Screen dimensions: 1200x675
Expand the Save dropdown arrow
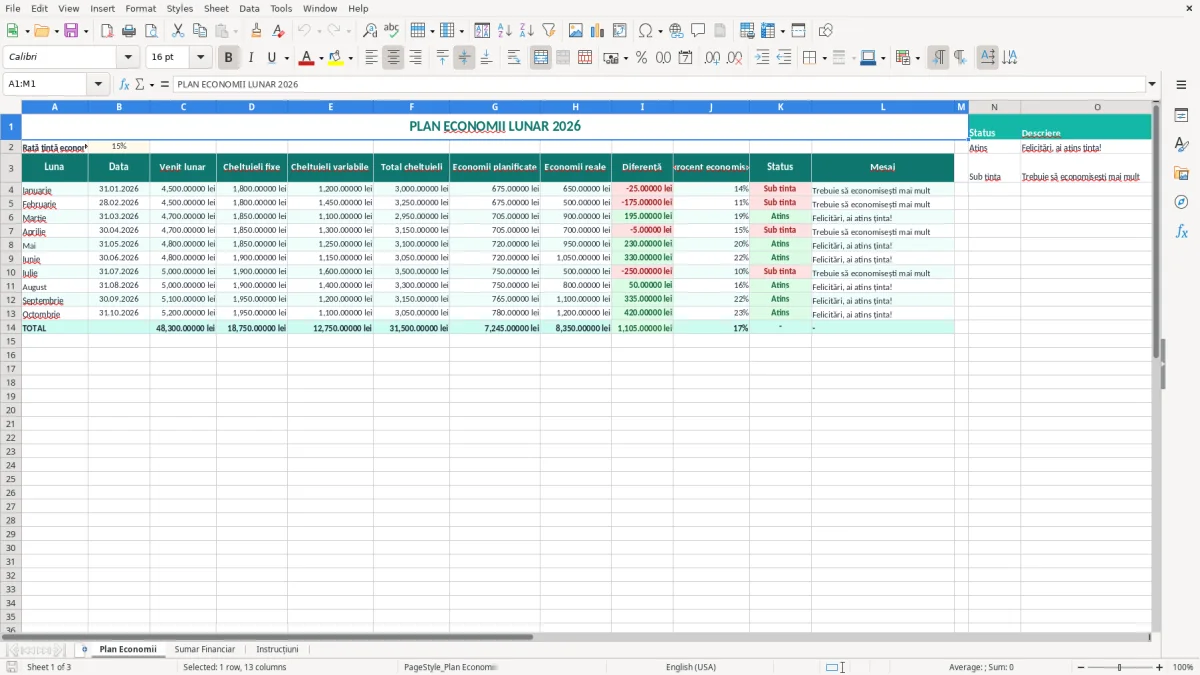(x=86, y=31)
